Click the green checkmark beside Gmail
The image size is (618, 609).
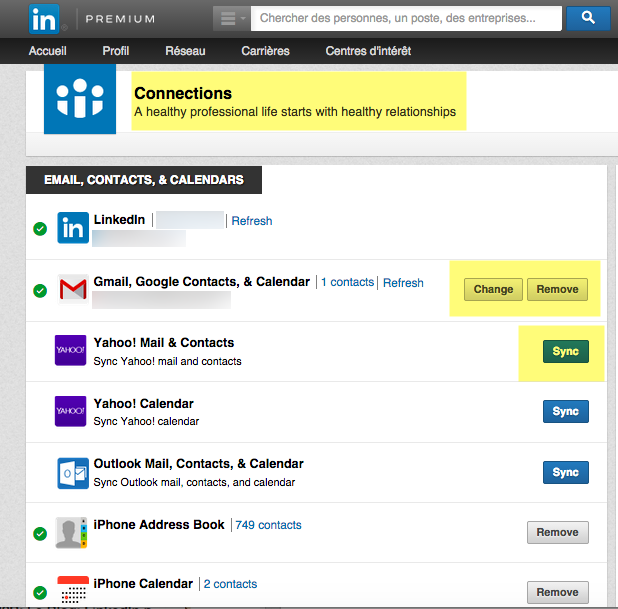(40, 291)
